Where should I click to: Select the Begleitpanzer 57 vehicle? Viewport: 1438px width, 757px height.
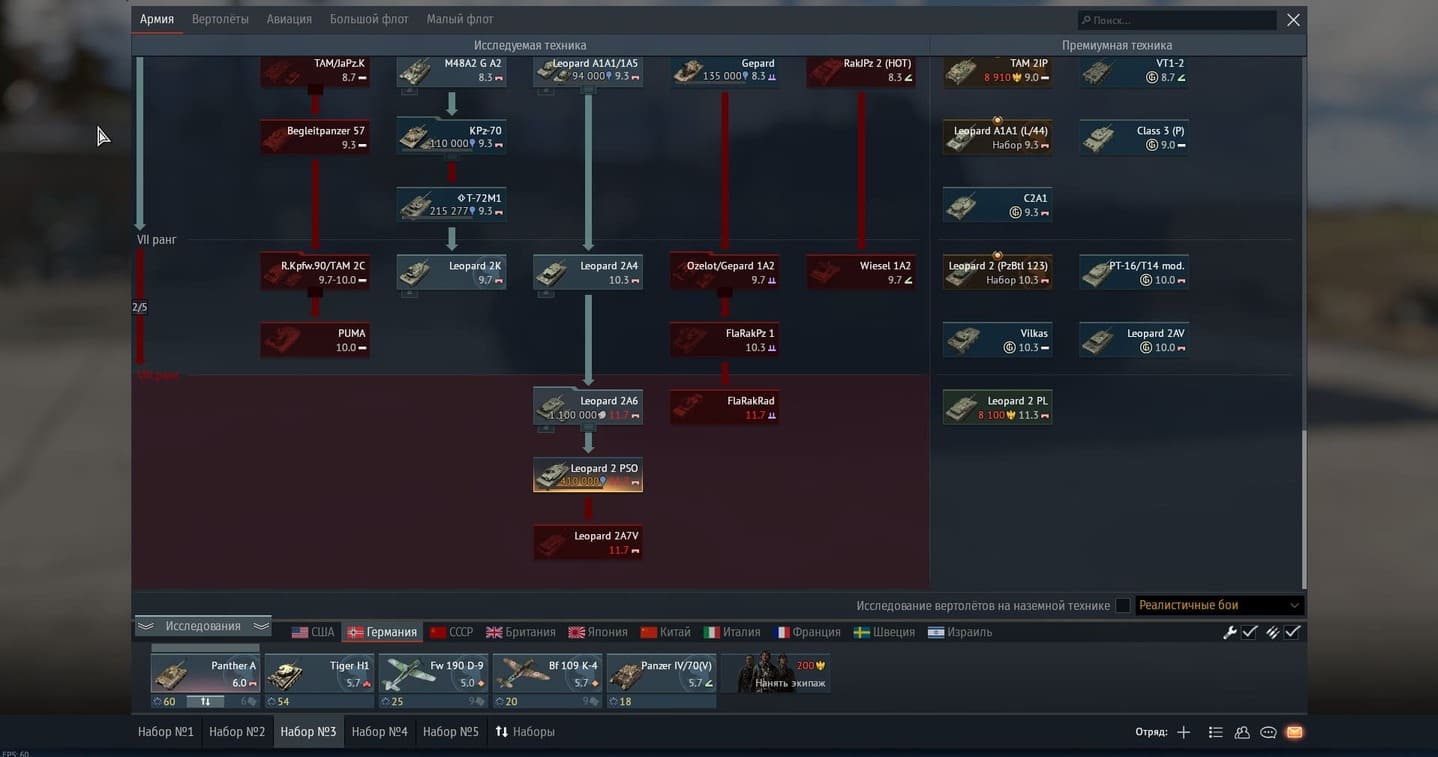click(x=315, y=138)
